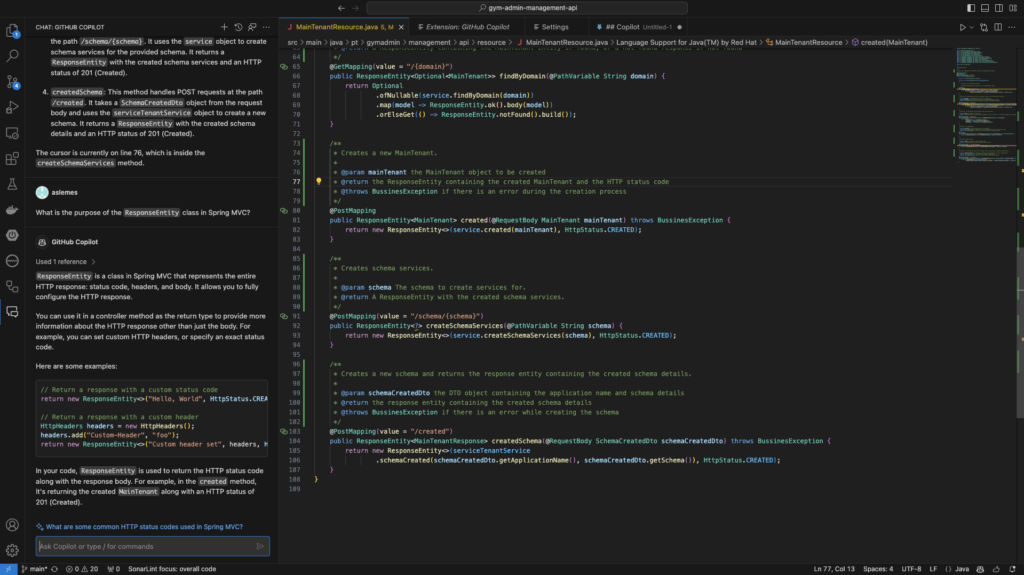Click Ln 77, Col 13 indicator

[x=834, y=569]
